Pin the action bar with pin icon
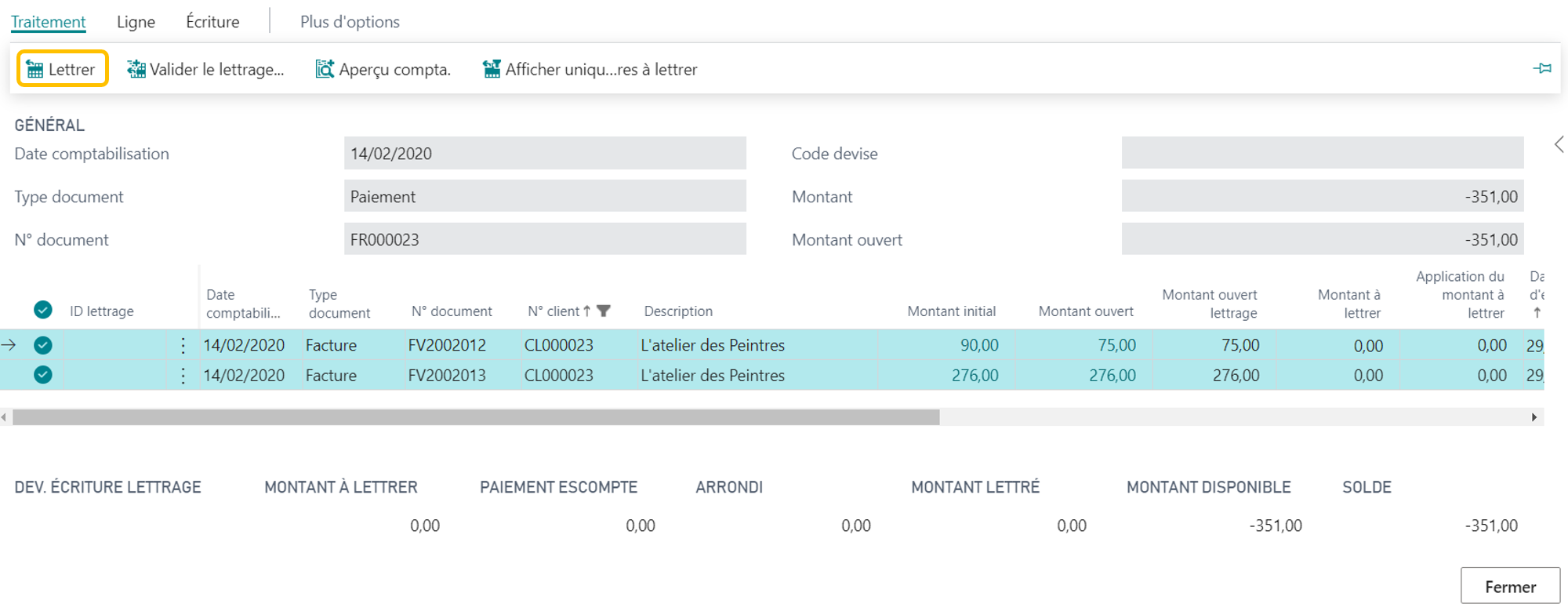This screenshot has height=611, width=1568. (x=1542, y=69)
